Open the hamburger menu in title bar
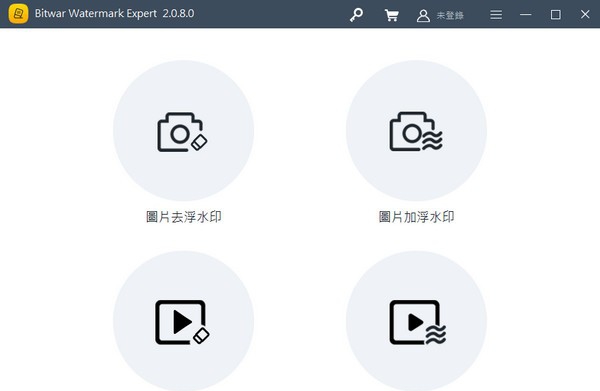 coord(496,15)
